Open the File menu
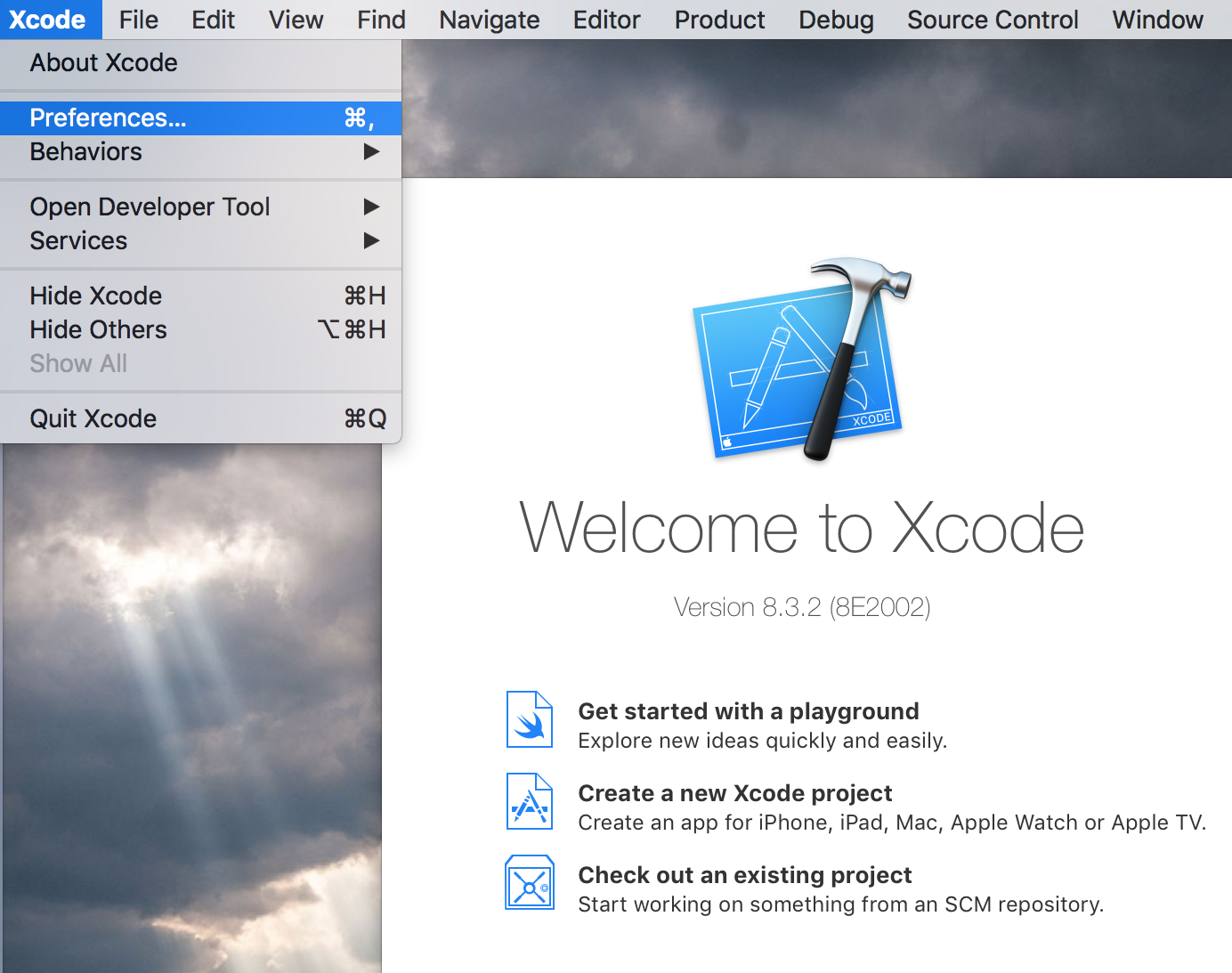Viewport: 1232px width, 973px height. (x=138, y=20)
